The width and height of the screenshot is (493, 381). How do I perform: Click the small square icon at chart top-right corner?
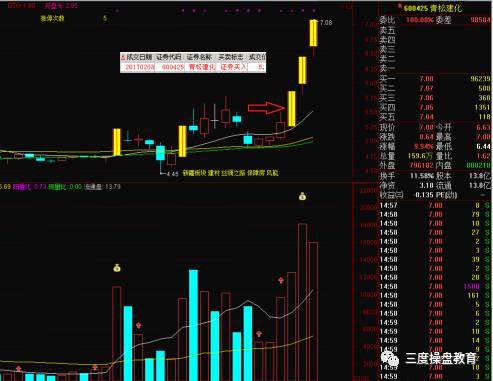click(x=349, y=6)
